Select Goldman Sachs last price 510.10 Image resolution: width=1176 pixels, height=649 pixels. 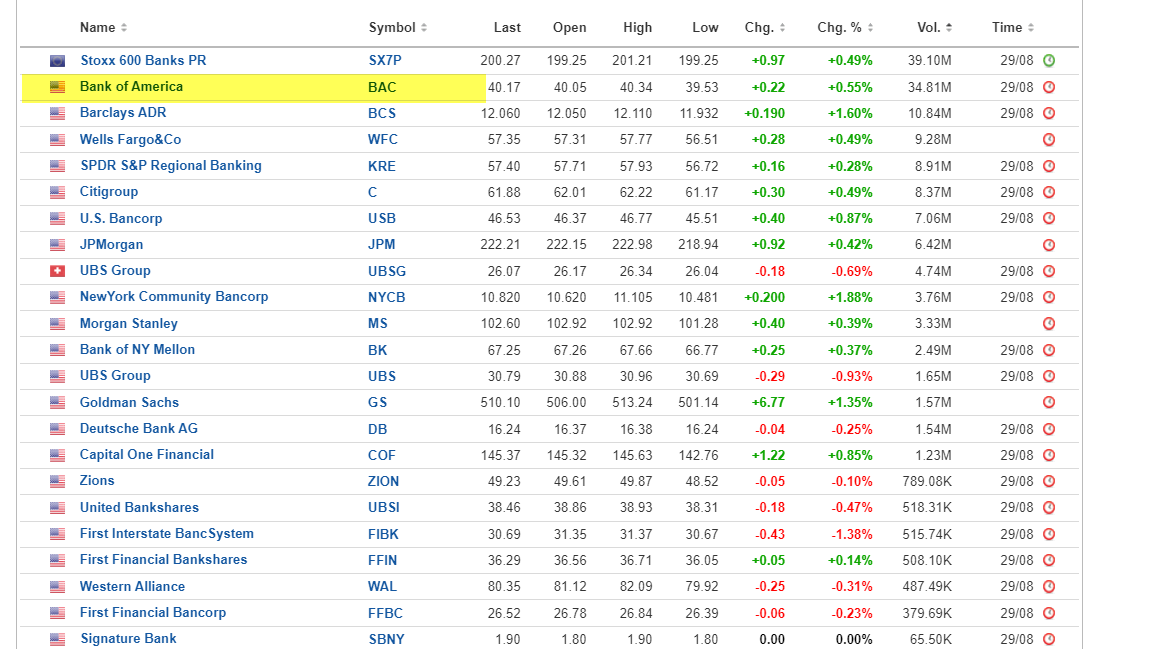pyautogui.click(x=500, y=403)
